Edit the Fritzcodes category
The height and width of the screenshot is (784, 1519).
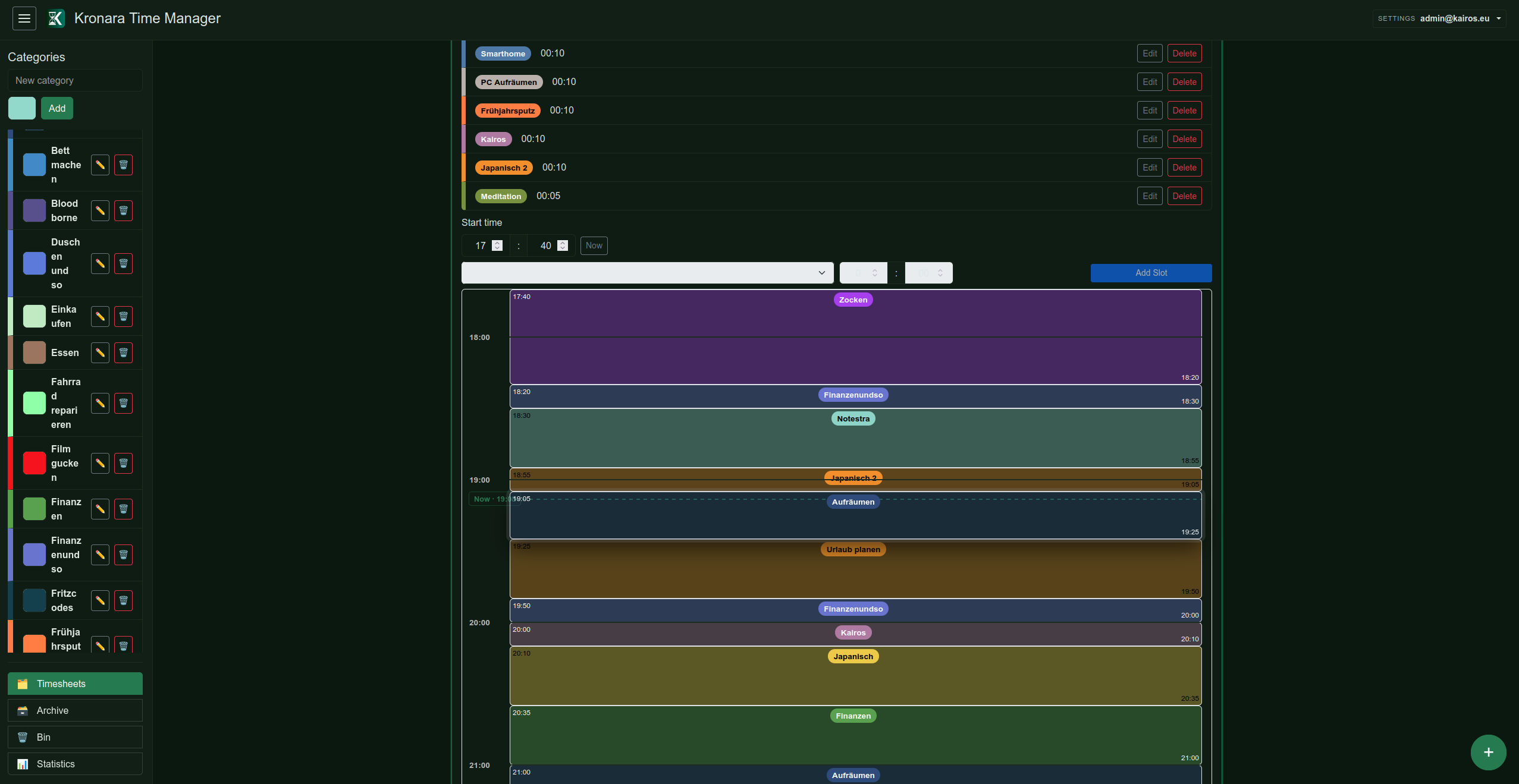pyautogui.click(x=100, y=600)
